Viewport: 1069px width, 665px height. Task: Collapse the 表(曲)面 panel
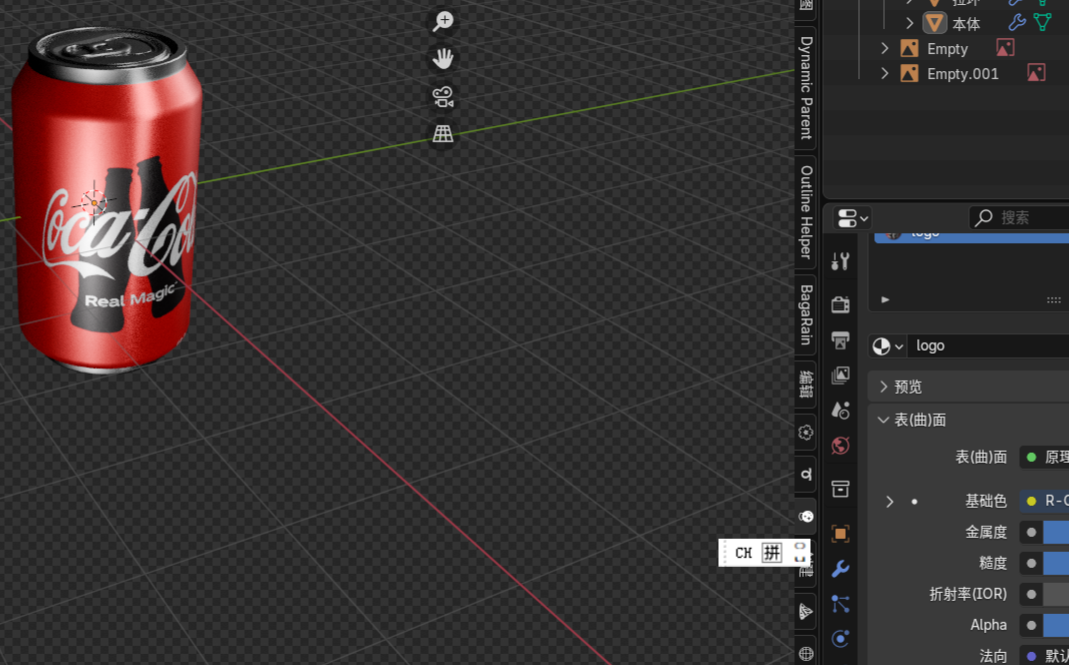[968, 419]
